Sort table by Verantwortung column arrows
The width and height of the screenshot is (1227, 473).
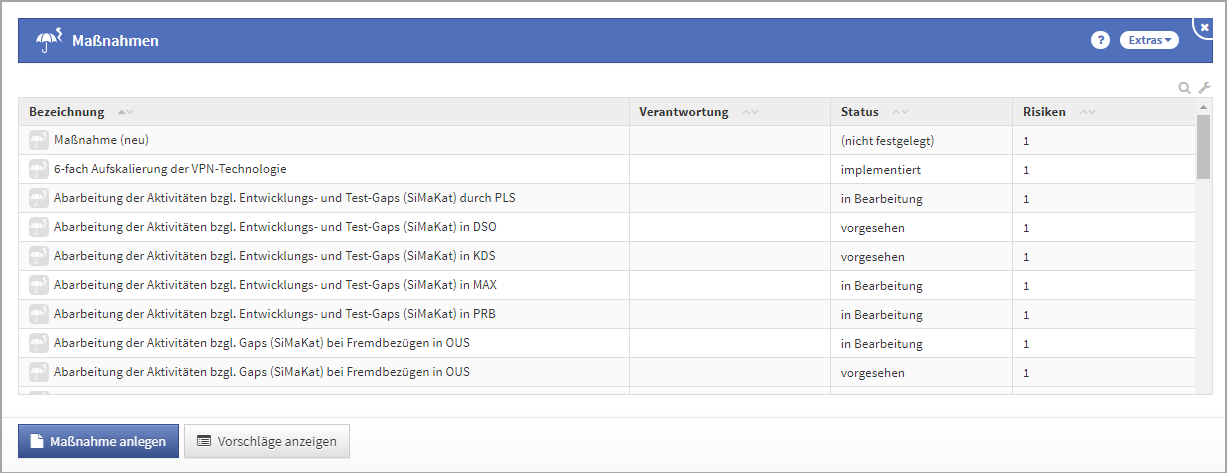[x=750, y=112]
